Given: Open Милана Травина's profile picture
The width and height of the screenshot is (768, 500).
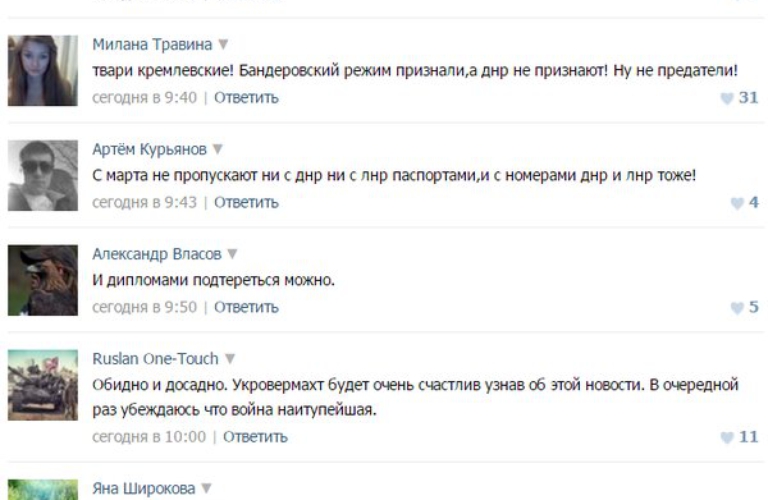Looking at the screenshot, I should point(43,71).
